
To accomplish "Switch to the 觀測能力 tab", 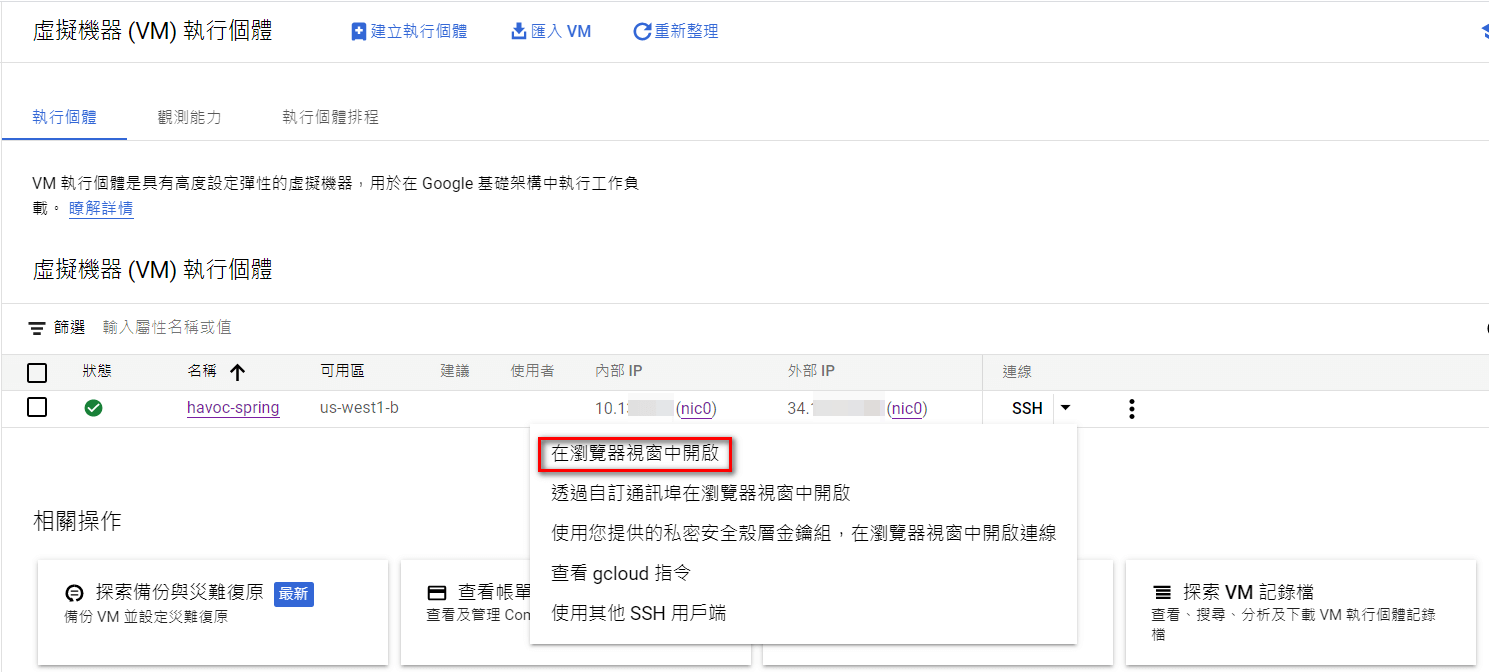I will 189,117.
